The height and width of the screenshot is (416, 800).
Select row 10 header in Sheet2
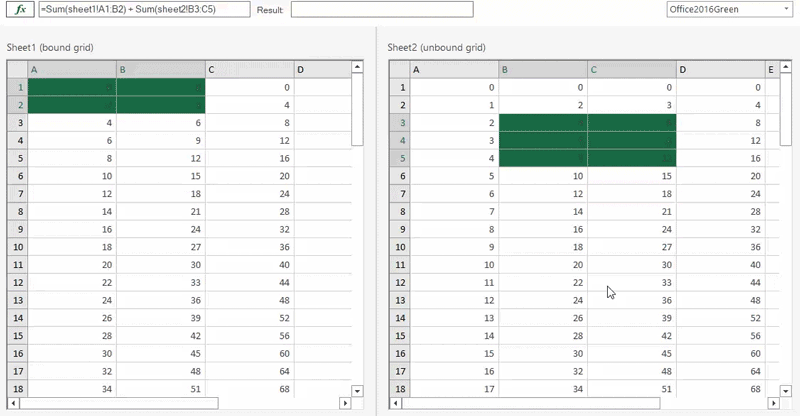point(400,247)
